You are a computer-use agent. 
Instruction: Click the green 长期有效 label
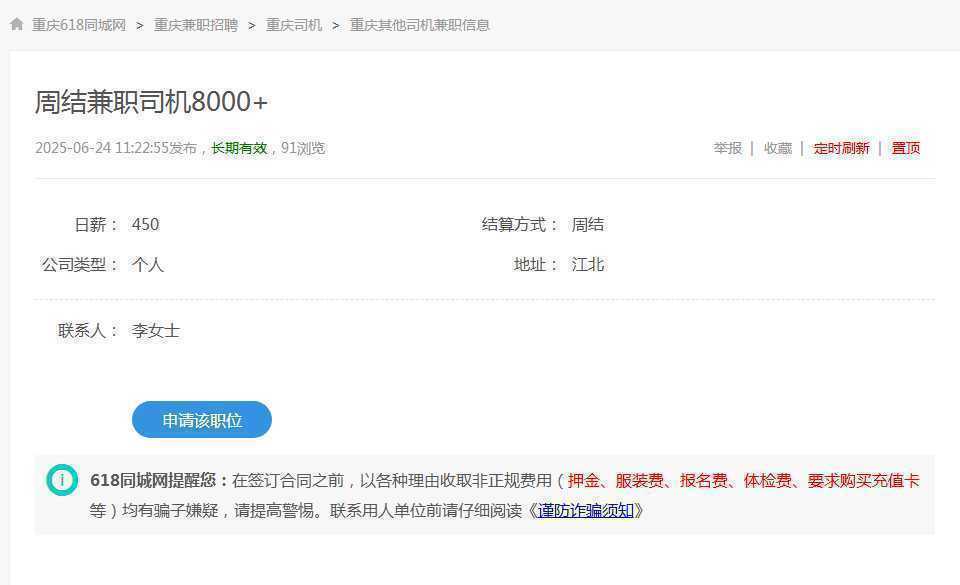coord(239,148)
